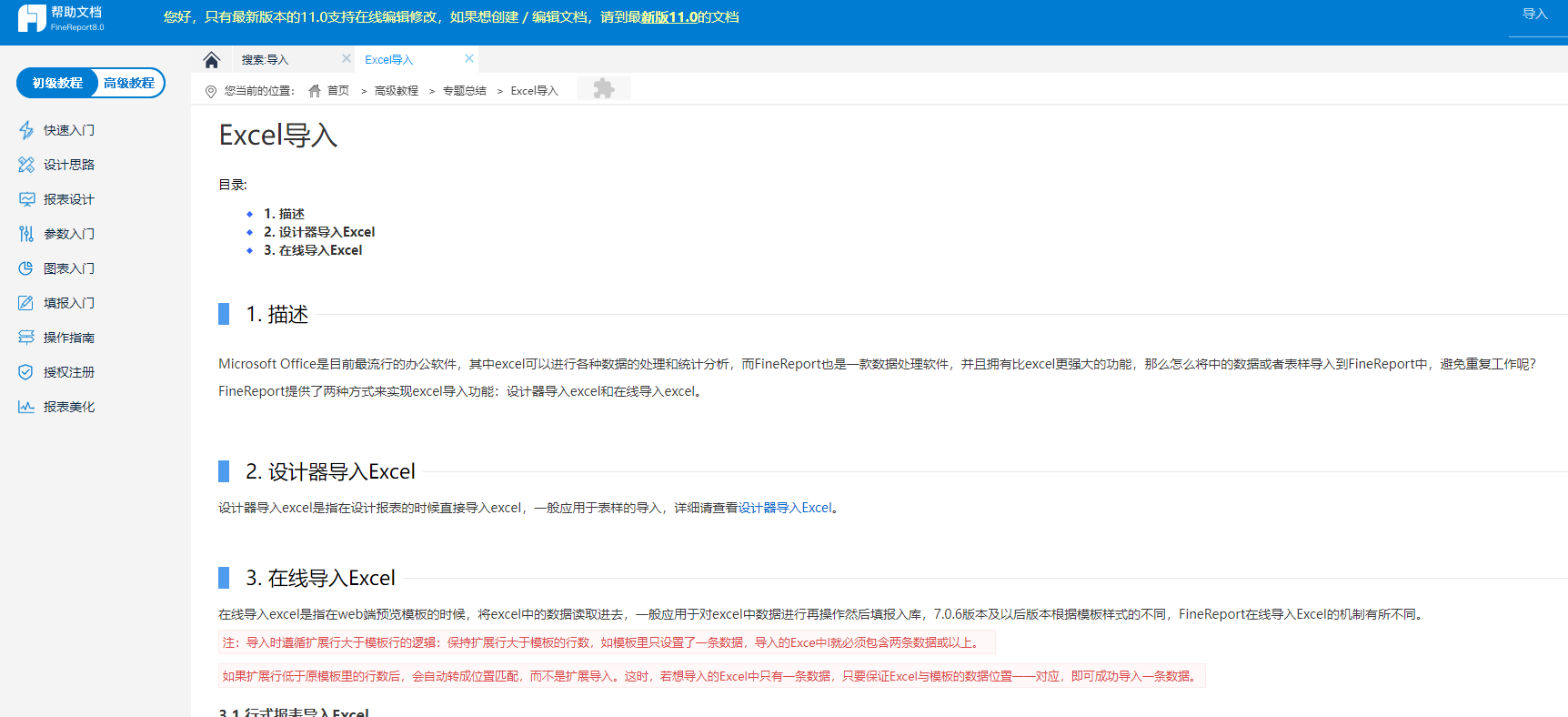The width and height of the screenshot is (1568, 717).
Task: Go to 首页 in breadcrumb
Action: coord(338,91)
